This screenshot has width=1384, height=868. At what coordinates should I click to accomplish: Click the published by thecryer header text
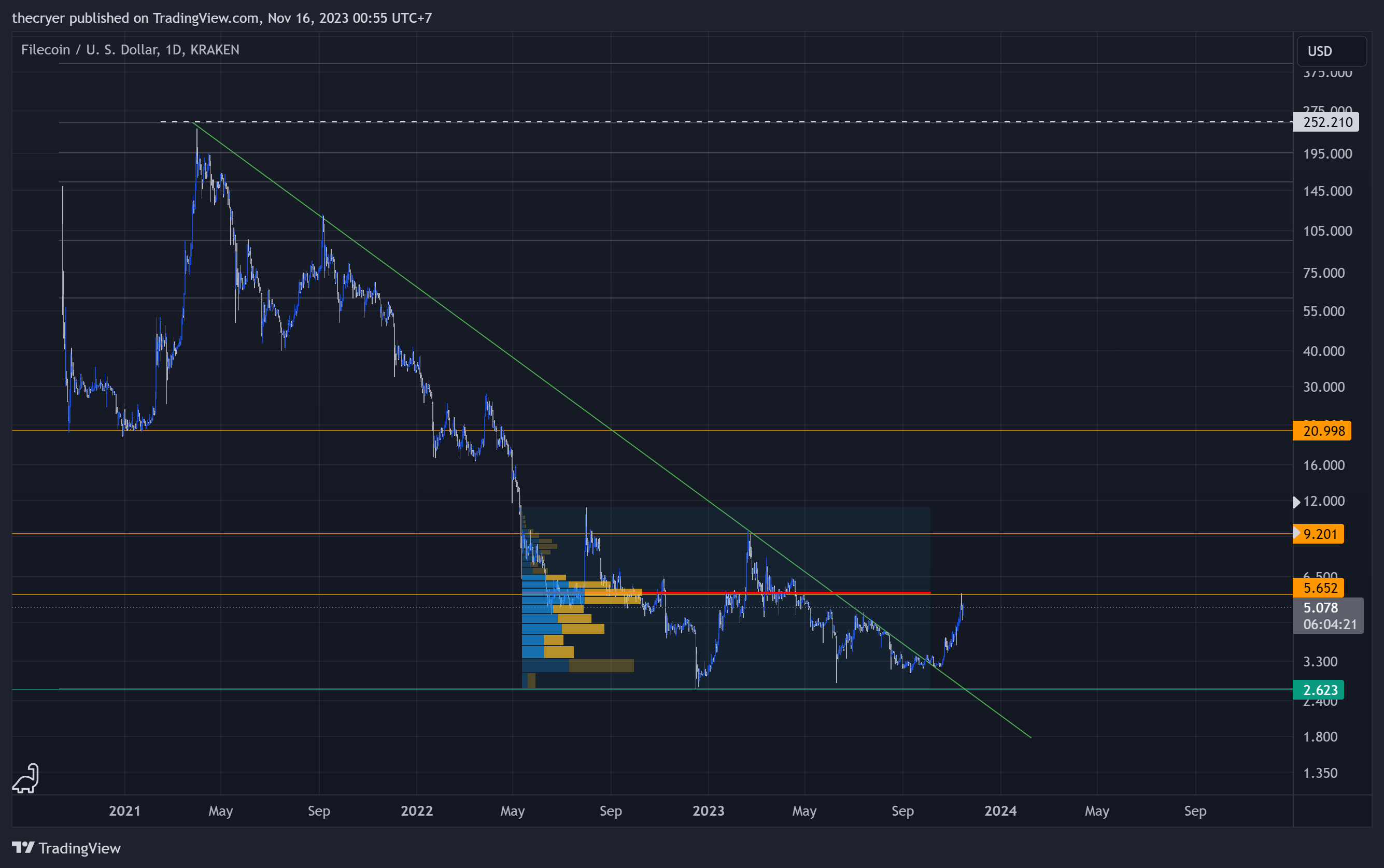[x=222, y=18]
